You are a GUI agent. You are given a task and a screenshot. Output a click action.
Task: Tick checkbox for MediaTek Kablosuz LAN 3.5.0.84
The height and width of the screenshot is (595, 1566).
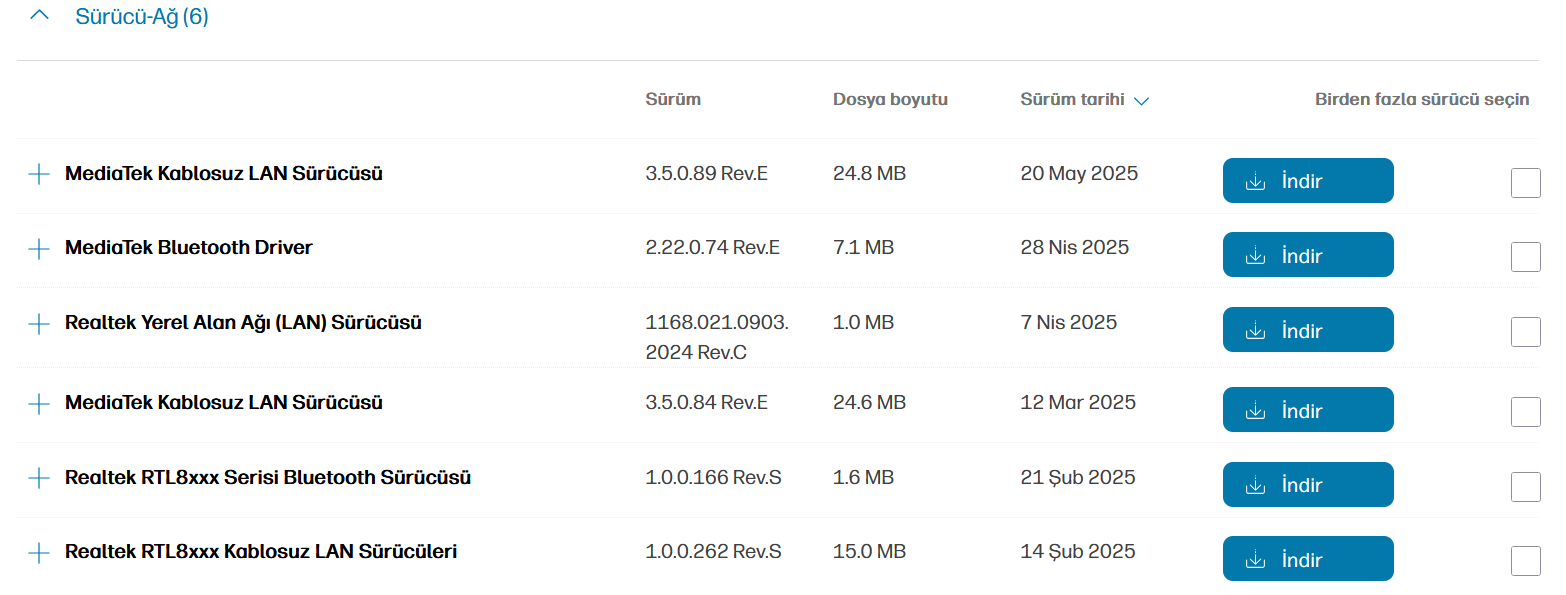click(x=1525, y=412)
